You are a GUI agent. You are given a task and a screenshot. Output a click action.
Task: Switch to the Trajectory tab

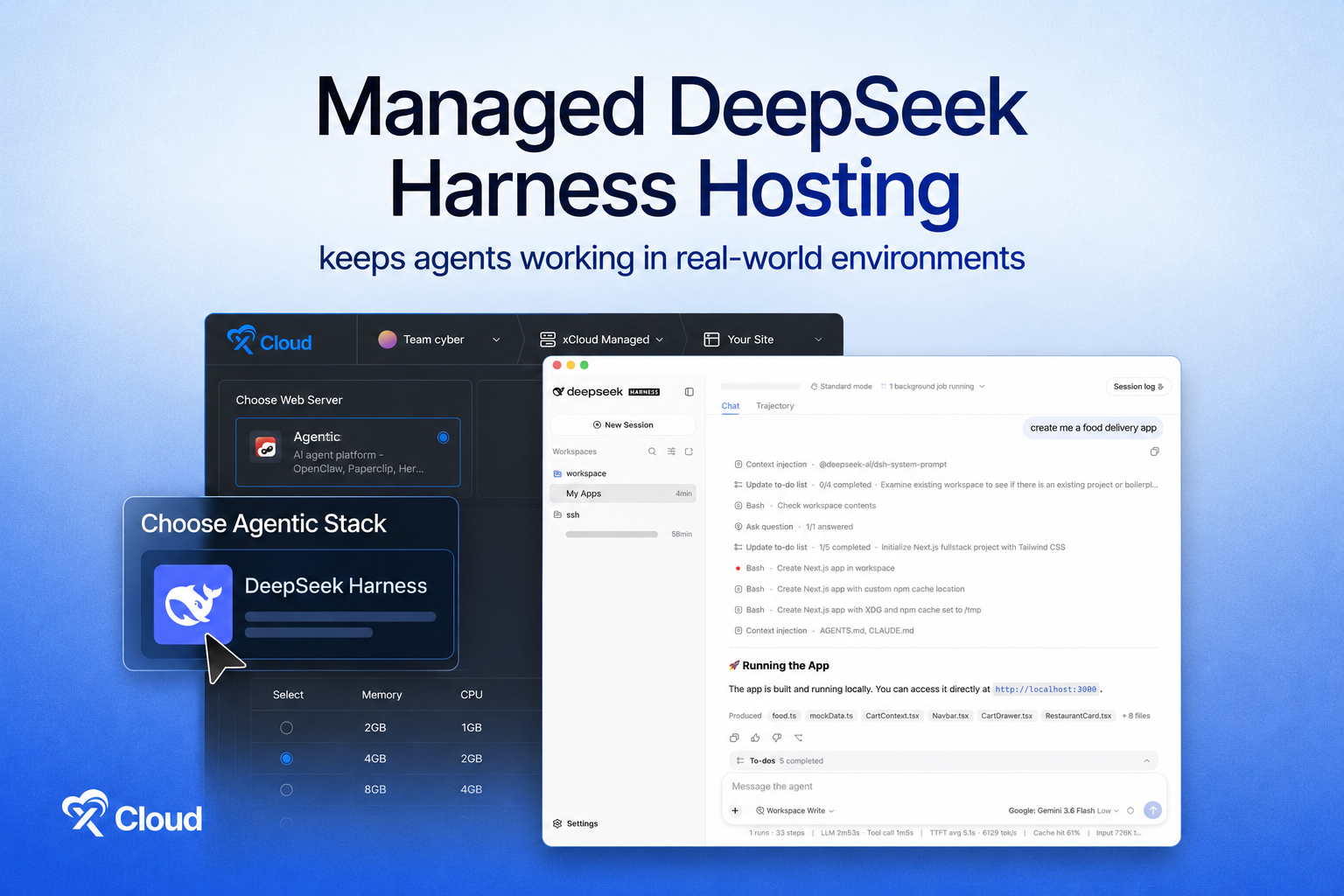coord(775,406)
